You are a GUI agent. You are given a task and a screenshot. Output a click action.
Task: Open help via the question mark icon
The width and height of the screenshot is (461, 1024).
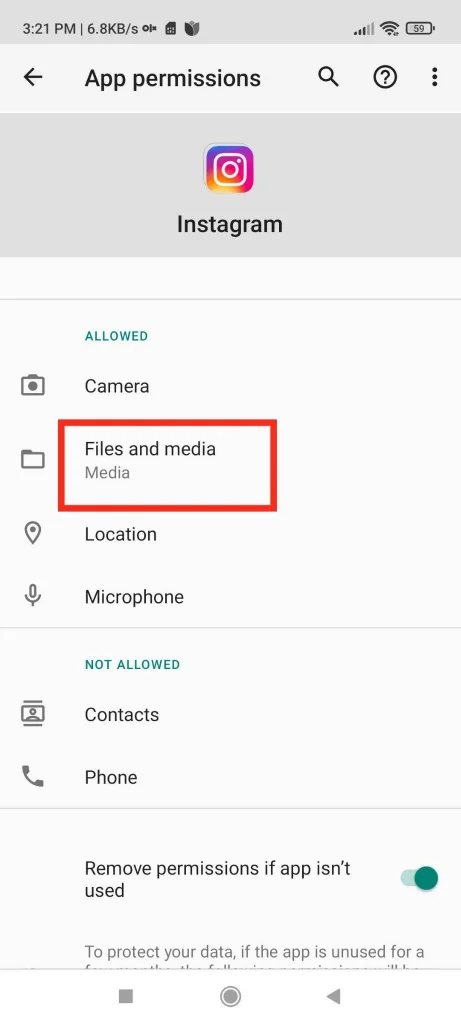(385, 78)
